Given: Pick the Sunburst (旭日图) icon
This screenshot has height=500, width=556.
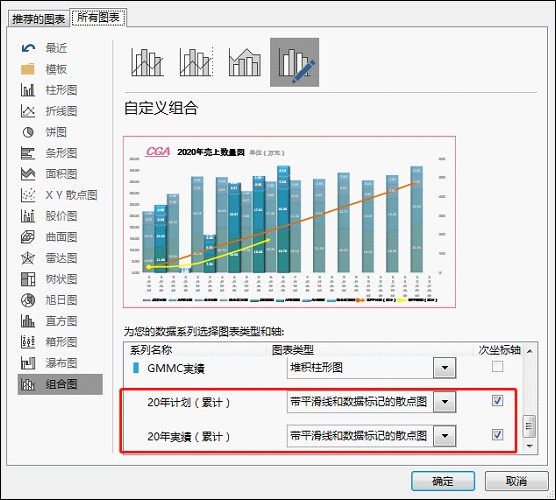Looking at the screenshot, I should pyautogui.click(x=28, y=300).
